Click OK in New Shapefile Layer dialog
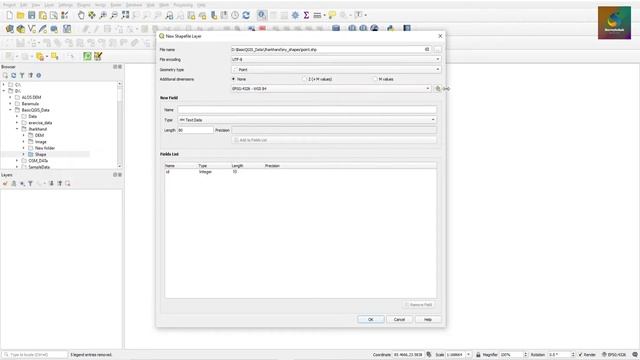The image size is (640, 360). (371, 320)
